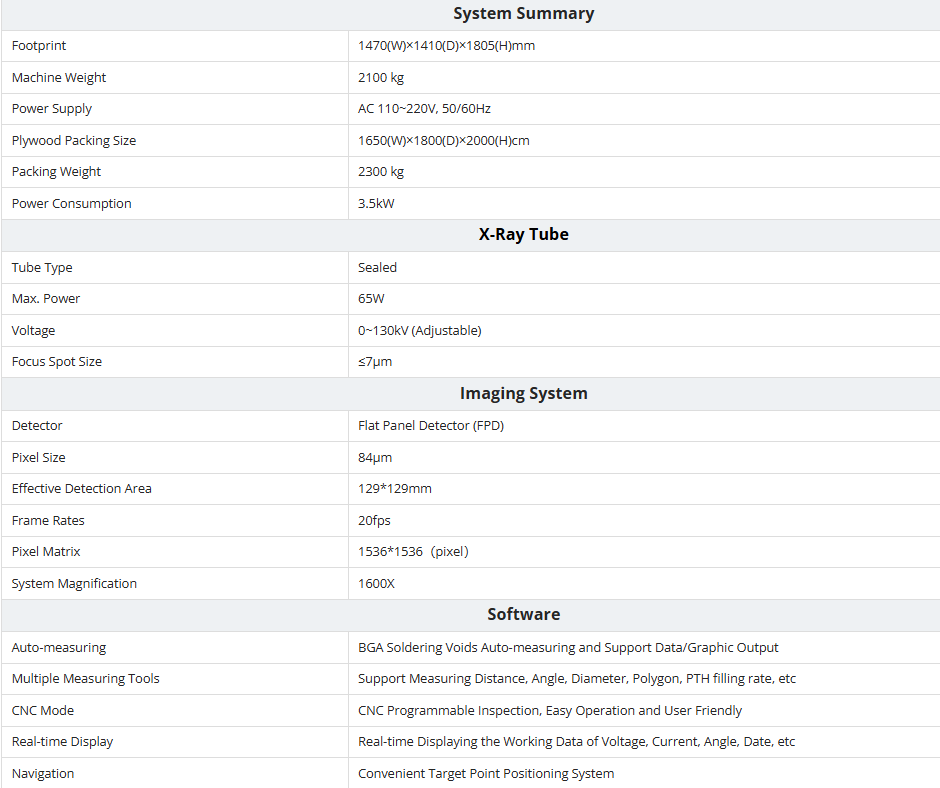Select the Sealed tube type value
Screen dimensions: 940x788
point(377,268)
